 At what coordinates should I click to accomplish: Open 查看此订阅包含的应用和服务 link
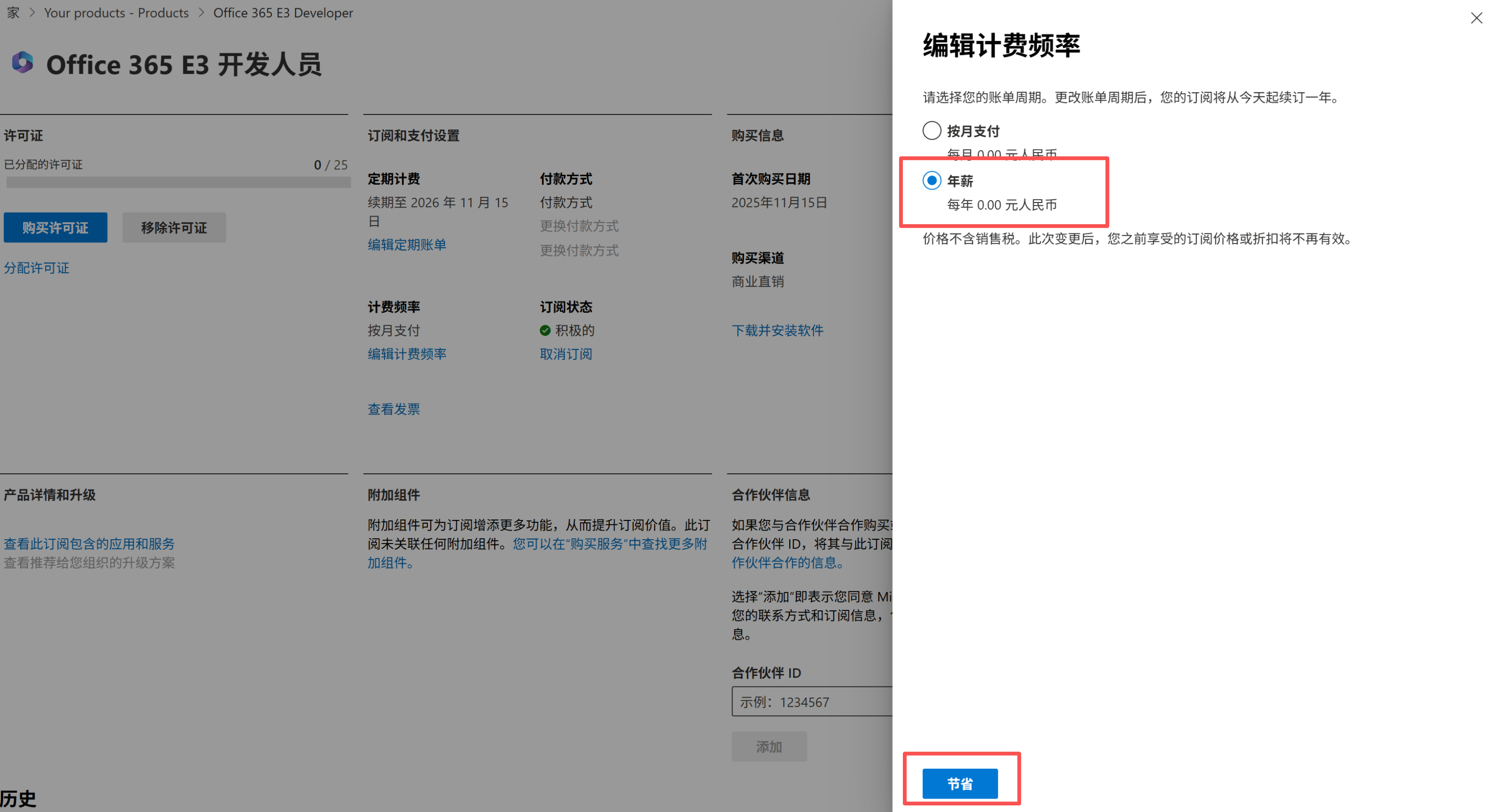pos(89,544)
